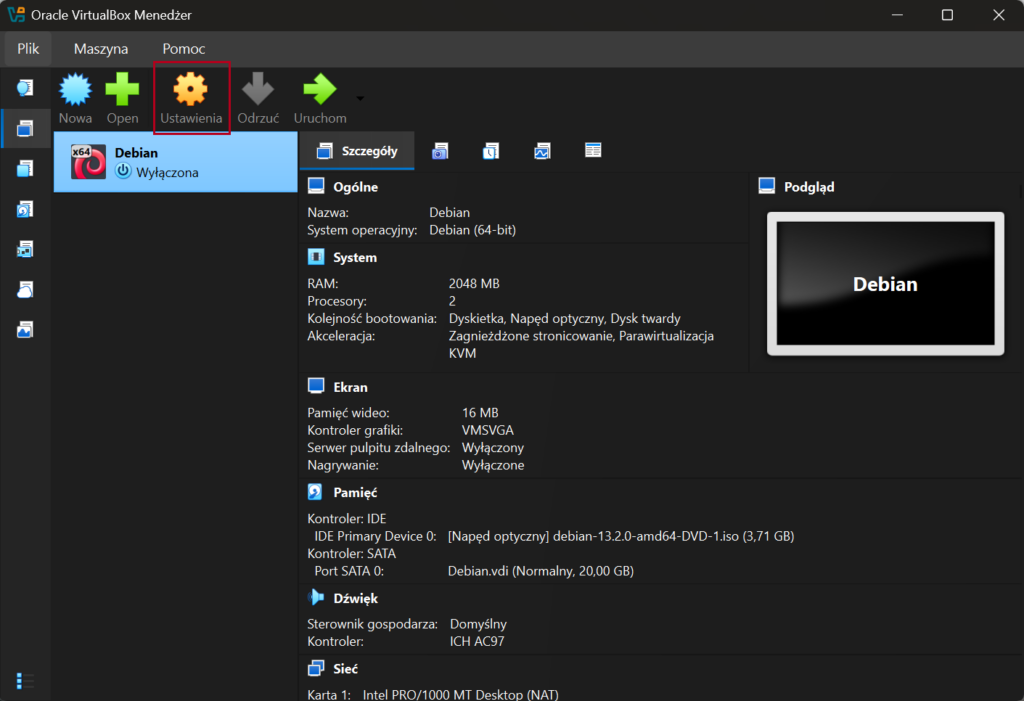Open Ustawienia gear settings

pyautogui.click(x=191, y=90)
